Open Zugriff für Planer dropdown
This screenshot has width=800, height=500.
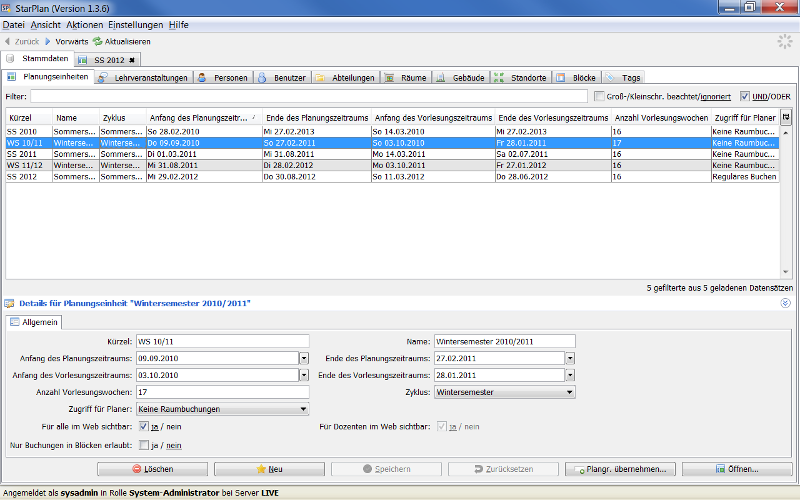[x=223, y=409]
